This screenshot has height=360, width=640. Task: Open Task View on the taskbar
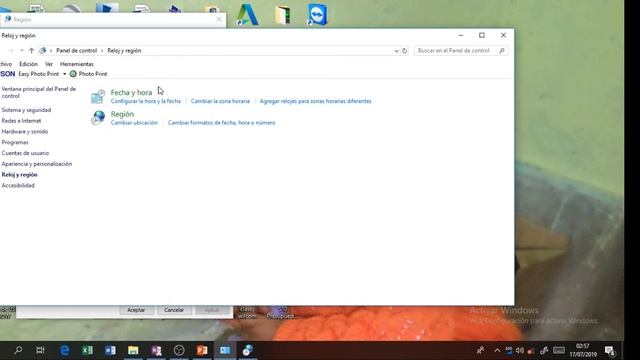click(40, 350)
